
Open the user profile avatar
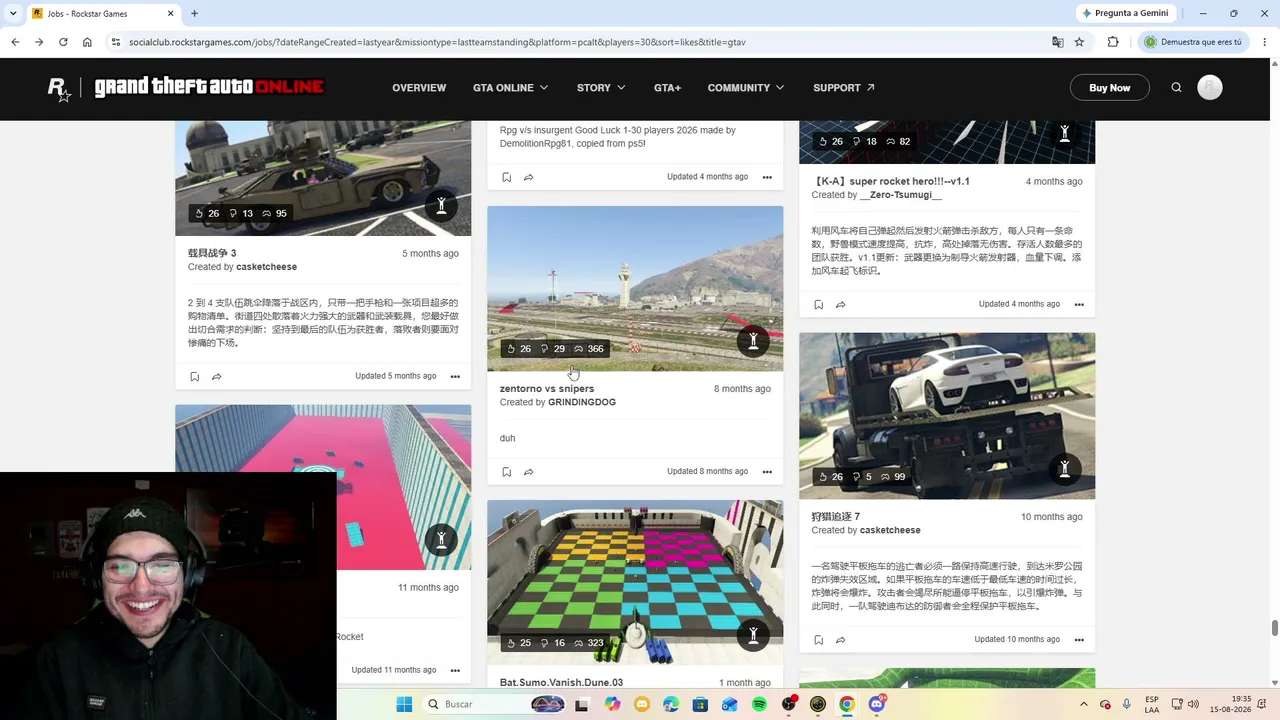point(1210,88)
